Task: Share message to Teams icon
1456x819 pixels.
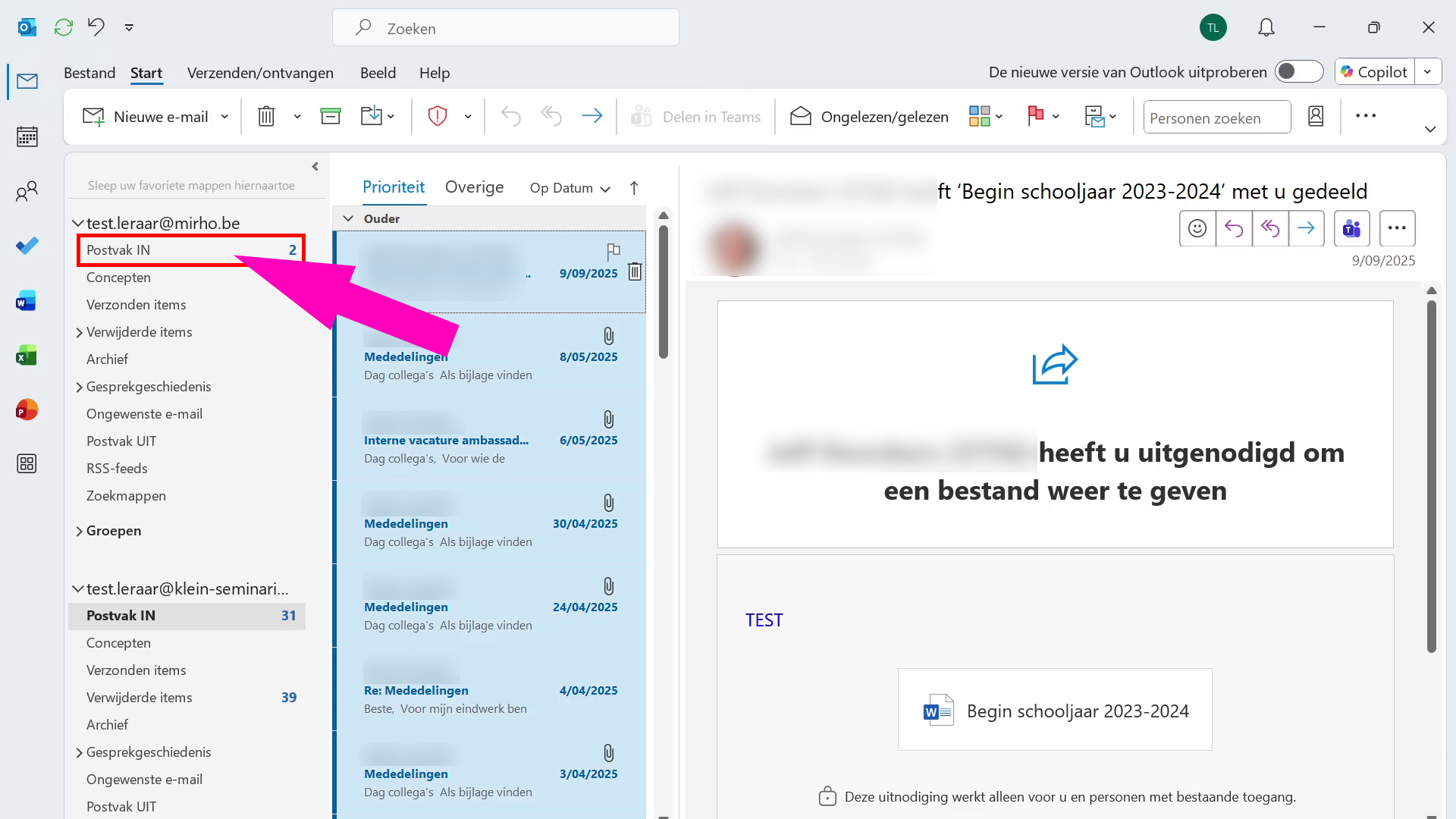Action: (x=1351, y=228)
